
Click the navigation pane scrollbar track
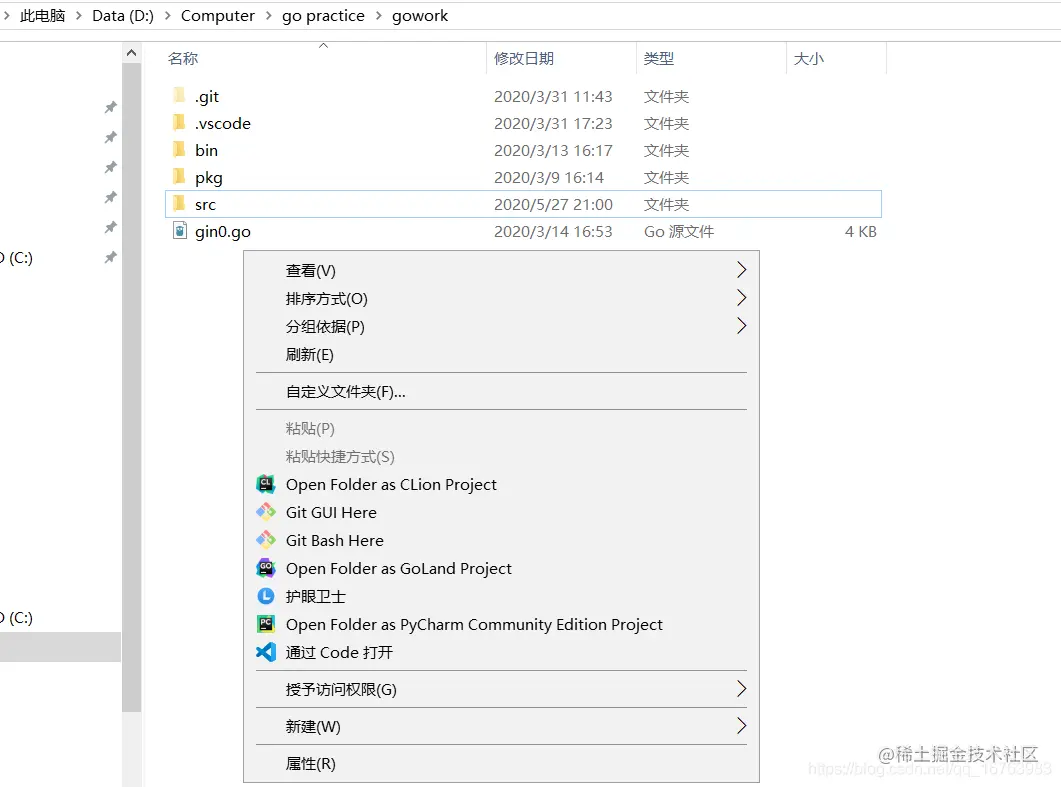(x=131, y=748)
